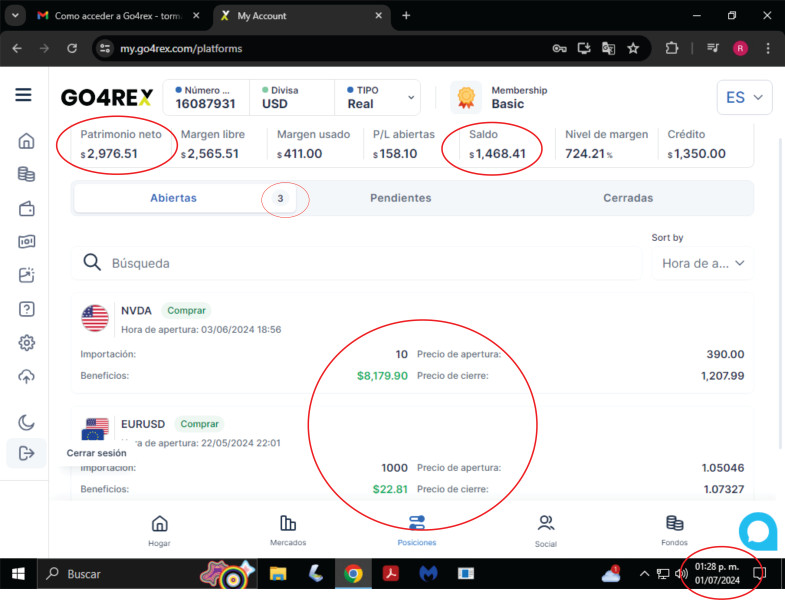785x600 pixels.
Task: Open the Chrome profile avatar R
Action: point(740,49)
